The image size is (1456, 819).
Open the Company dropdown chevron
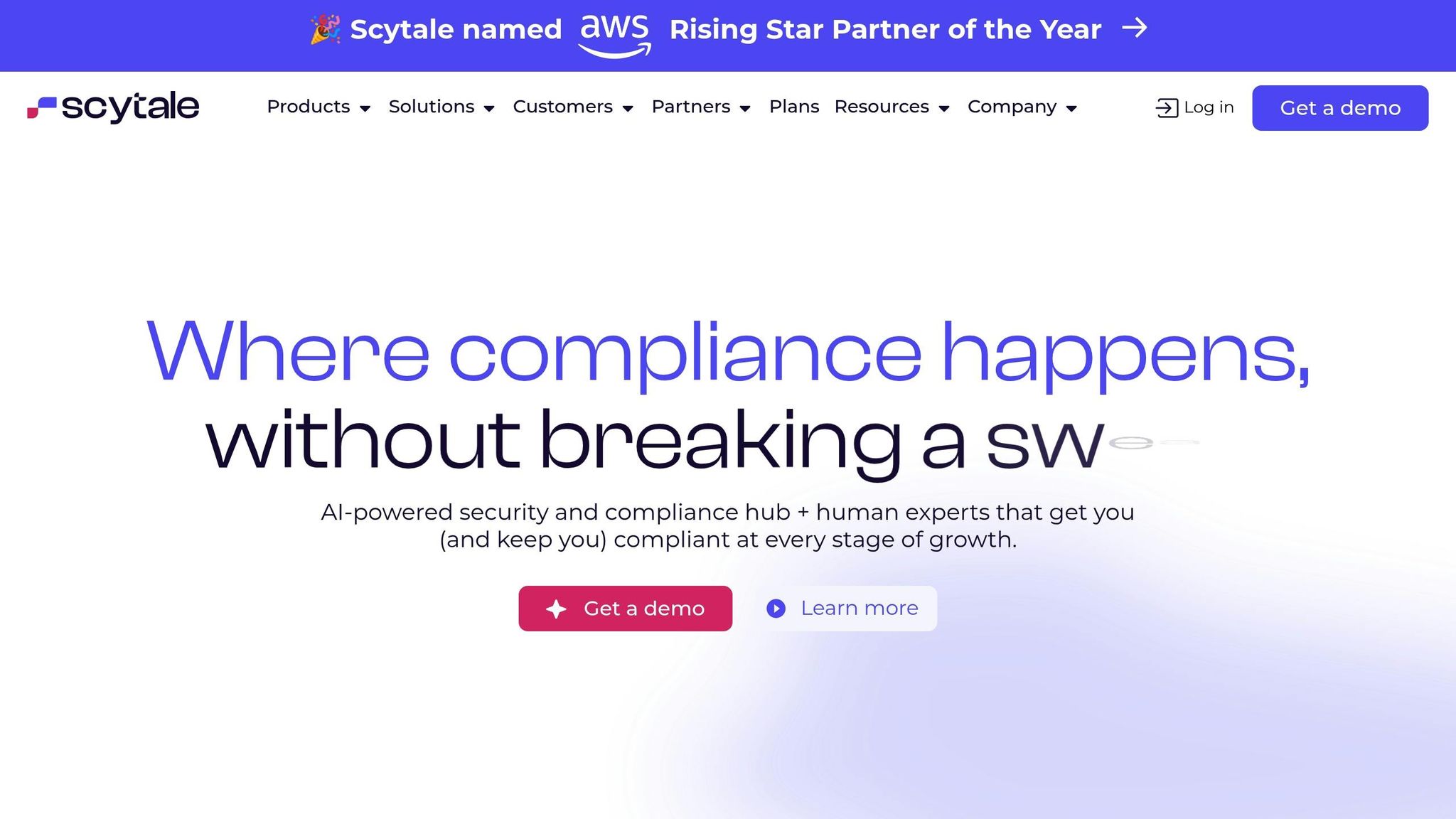pyautogui.click(x=1072, y=108)
